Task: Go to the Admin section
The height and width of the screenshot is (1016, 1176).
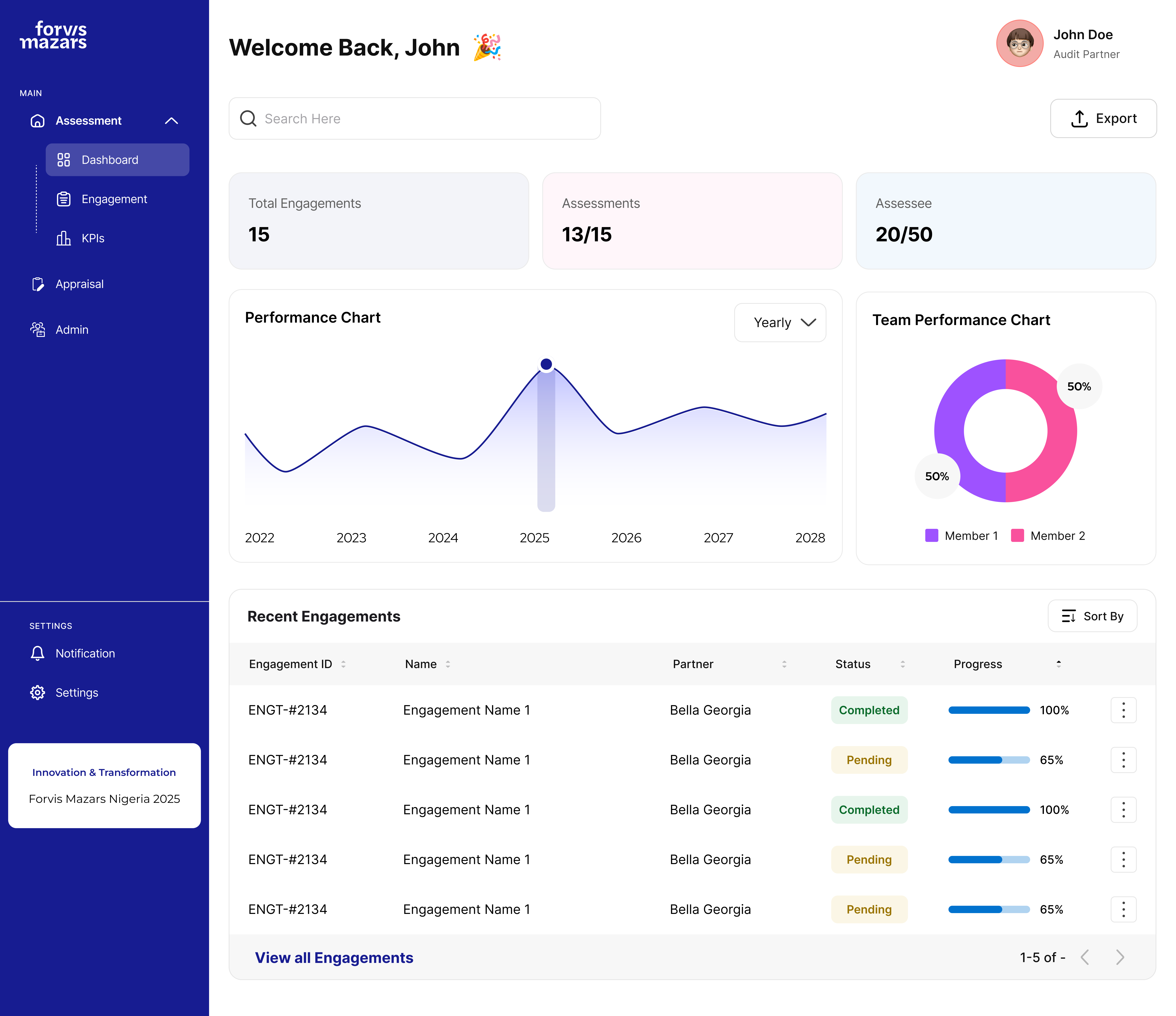Action: (x=72, y=330)
